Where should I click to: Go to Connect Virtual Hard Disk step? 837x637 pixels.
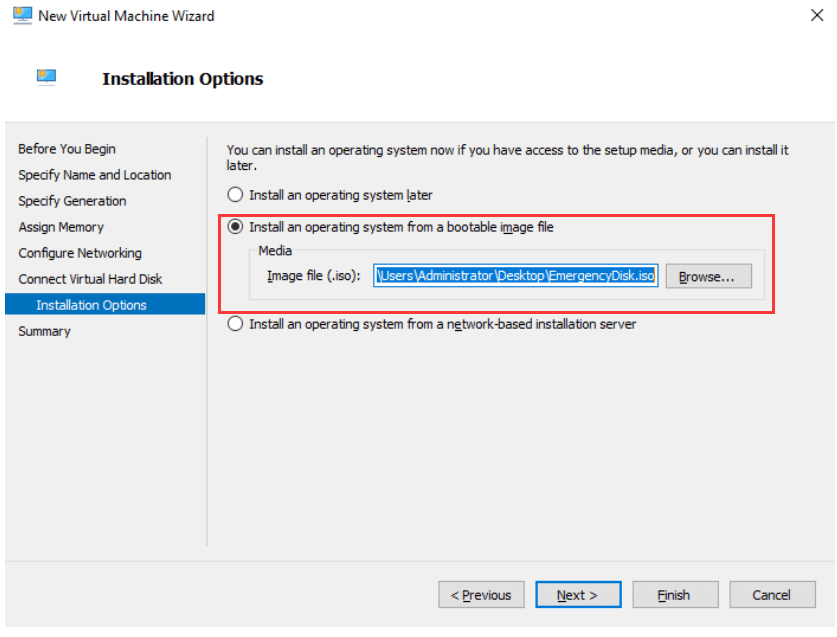tap(90, 279)
